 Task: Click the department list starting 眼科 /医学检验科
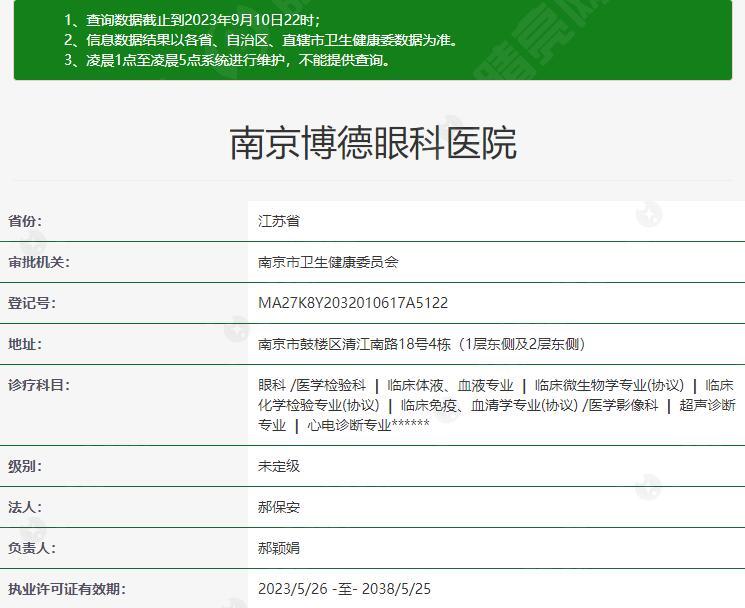[497, 405]
